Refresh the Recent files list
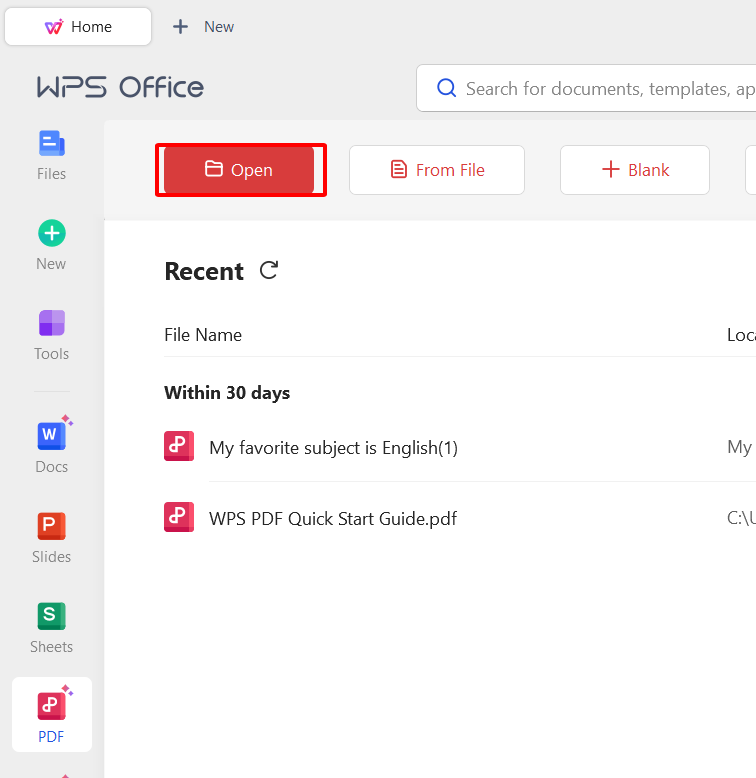 pyautogui.click(x=269, y=270)
